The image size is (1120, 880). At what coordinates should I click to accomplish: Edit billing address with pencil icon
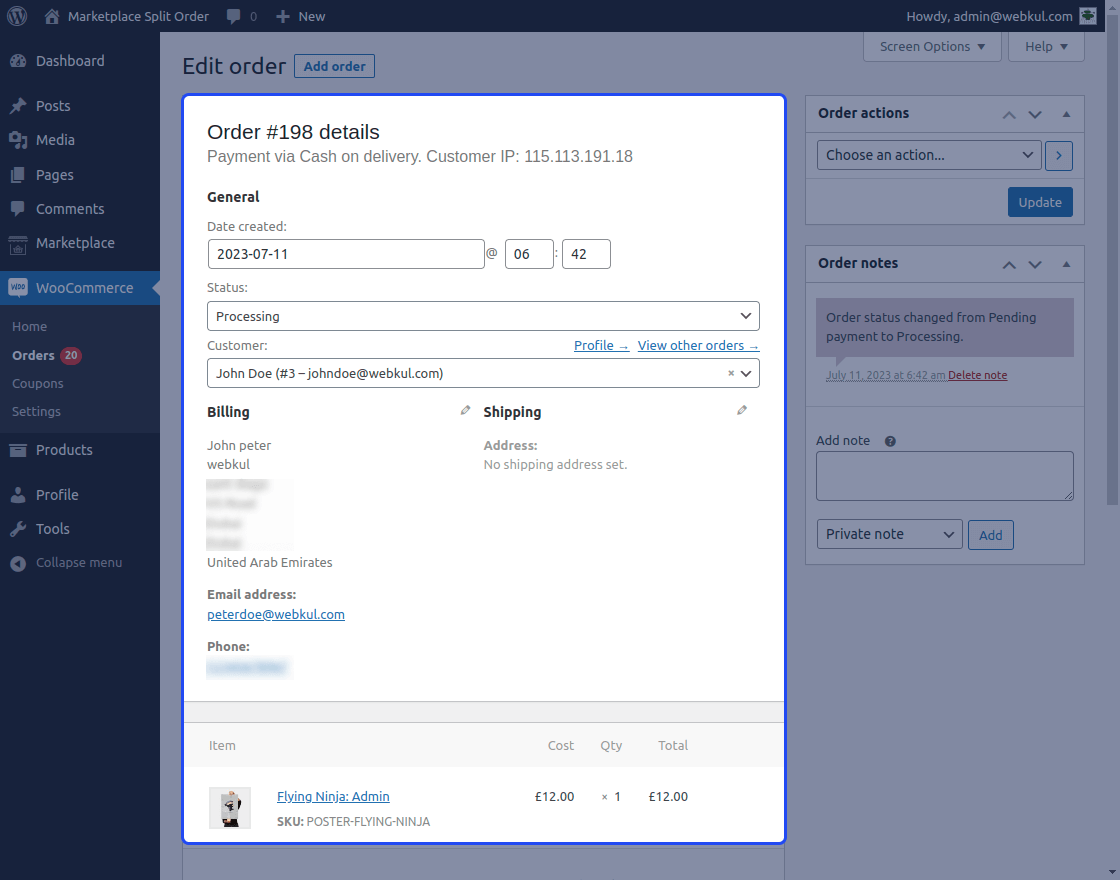pyautogui.click(x=465, y=410)
